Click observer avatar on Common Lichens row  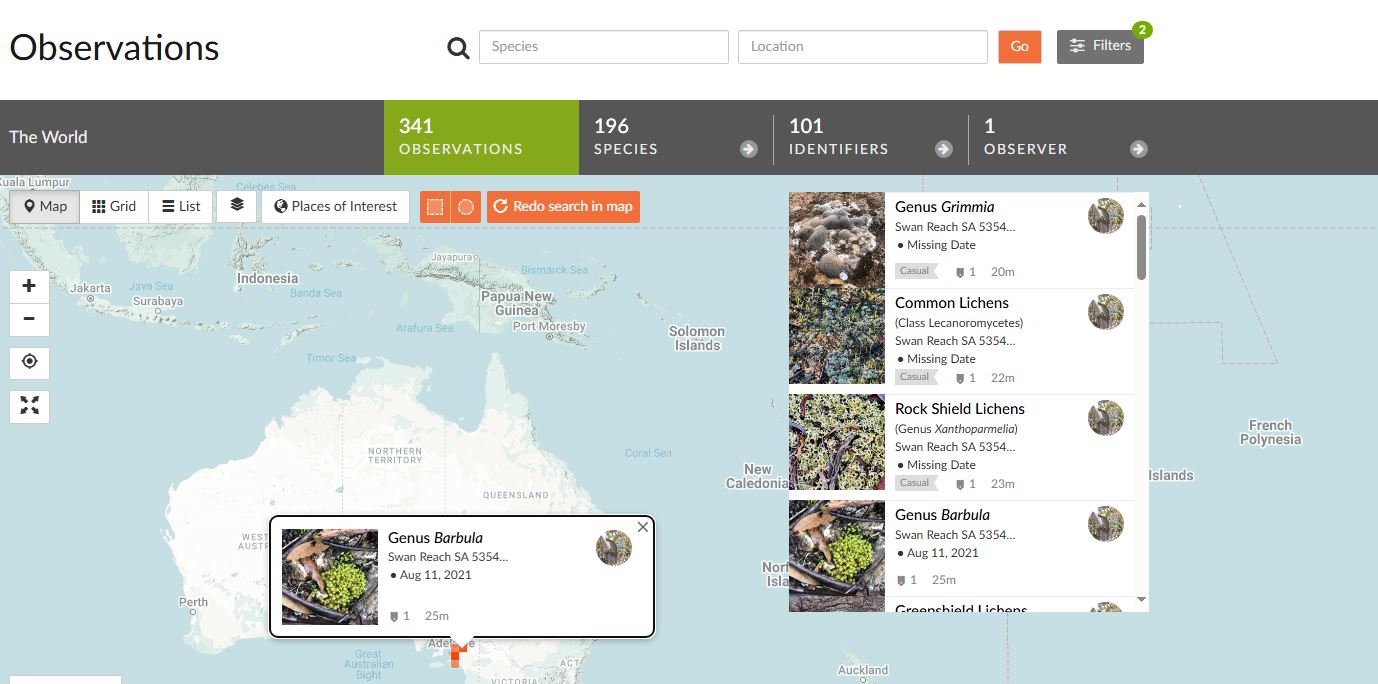pos(1106,312)
